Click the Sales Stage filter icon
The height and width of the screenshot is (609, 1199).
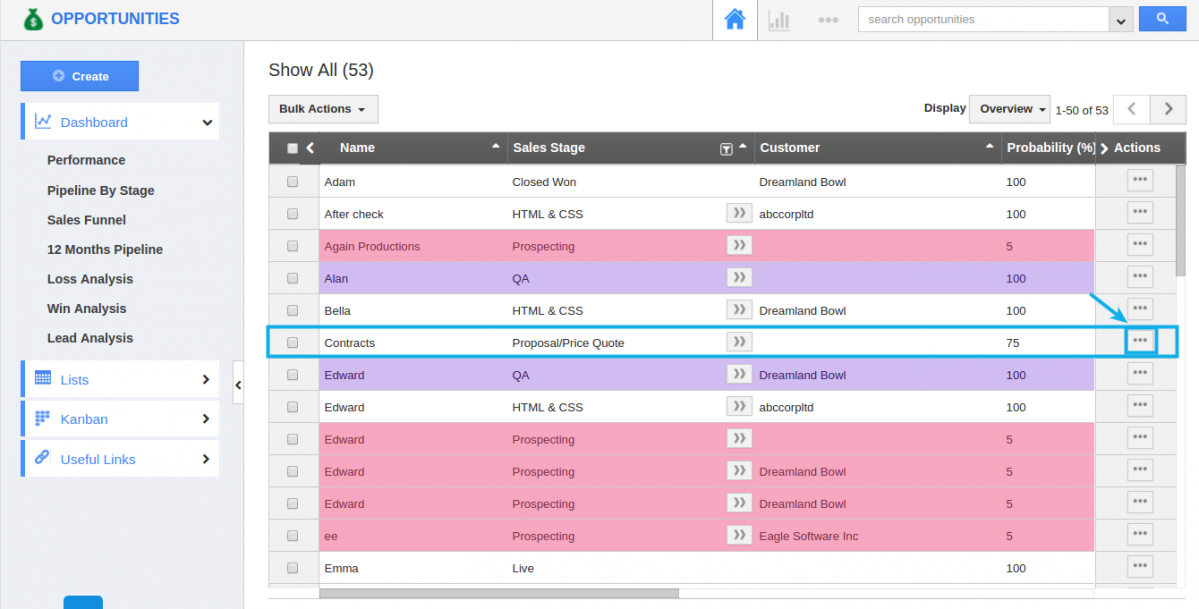pyautogui.click(x=726, y=149)
